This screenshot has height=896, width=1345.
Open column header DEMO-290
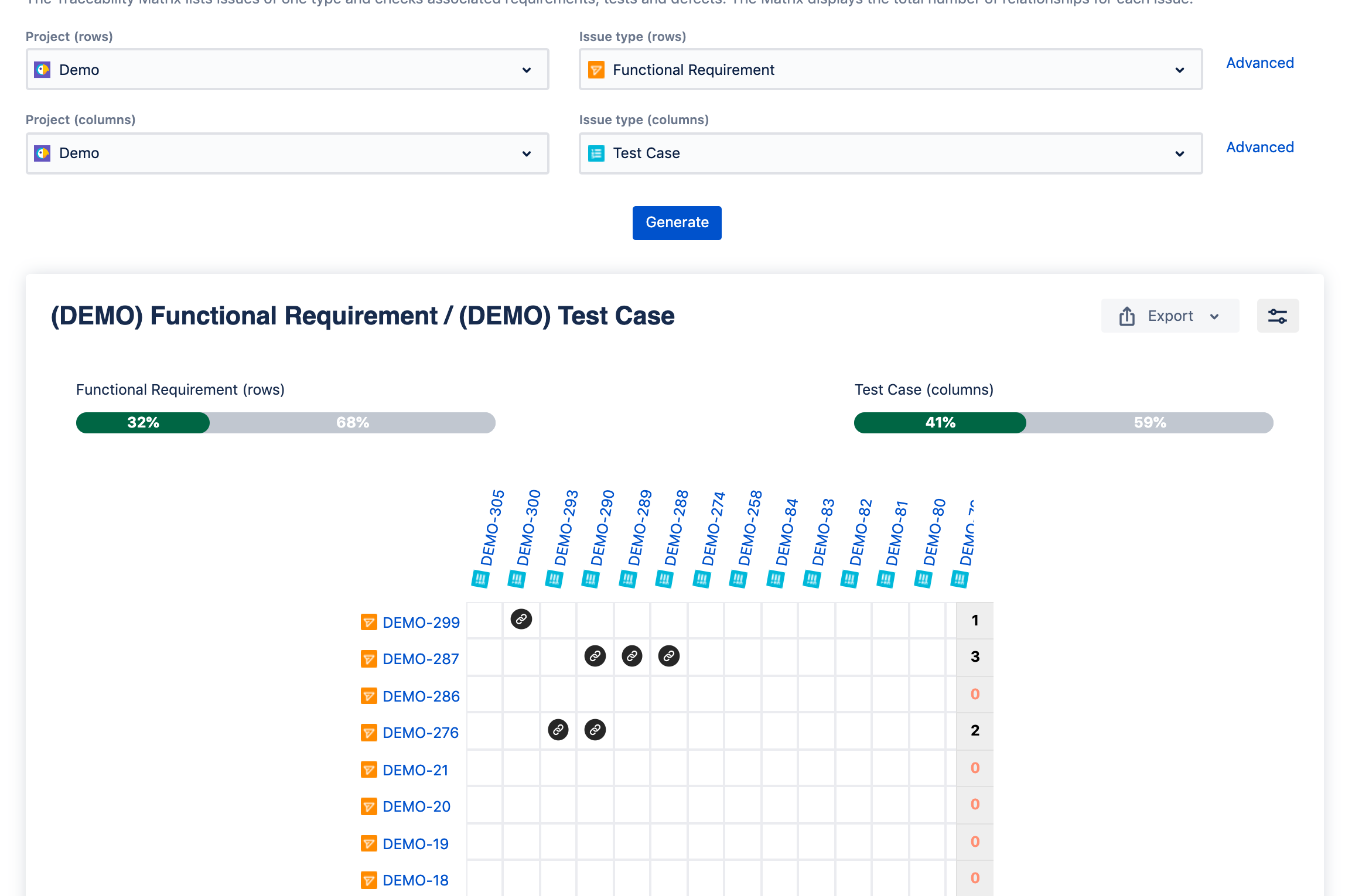(x=603, y=528)
